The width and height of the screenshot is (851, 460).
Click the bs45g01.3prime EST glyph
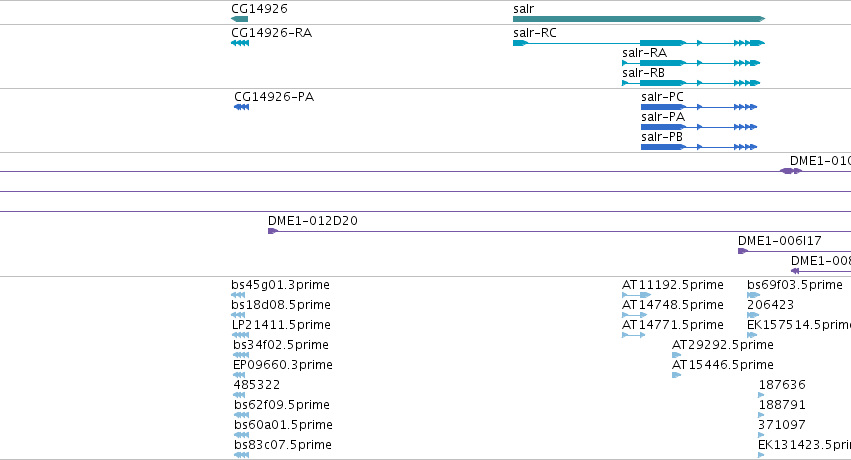pos(238,295)
